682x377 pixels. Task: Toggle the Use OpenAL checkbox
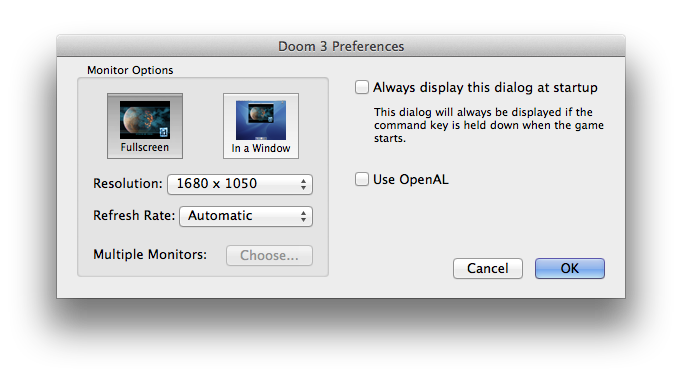click(361, 179)
